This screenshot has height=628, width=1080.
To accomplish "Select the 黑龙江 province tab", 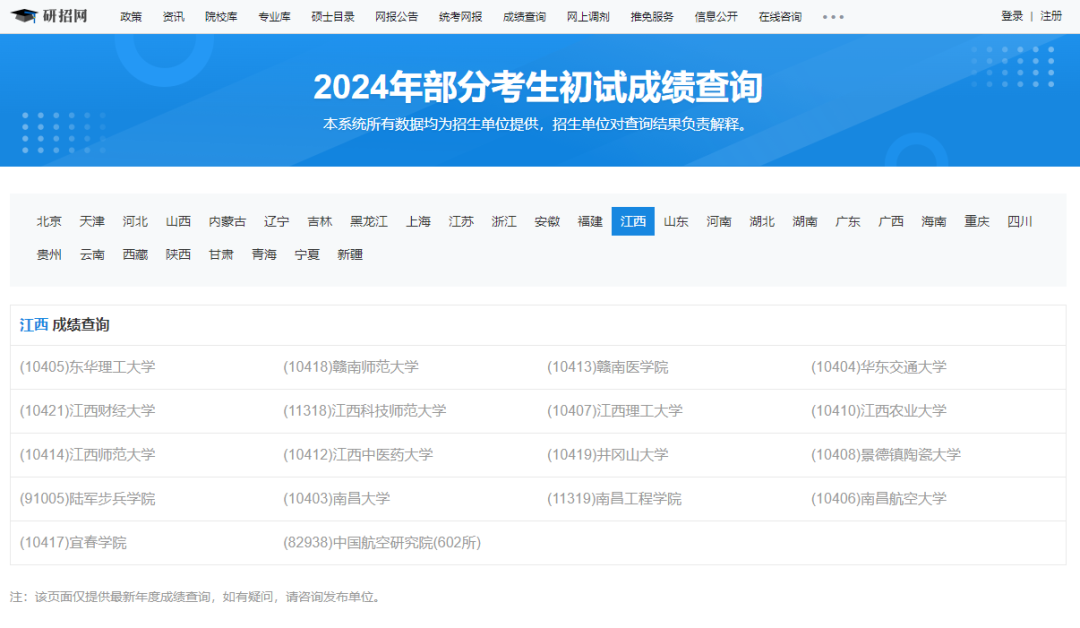I will 369,221.
